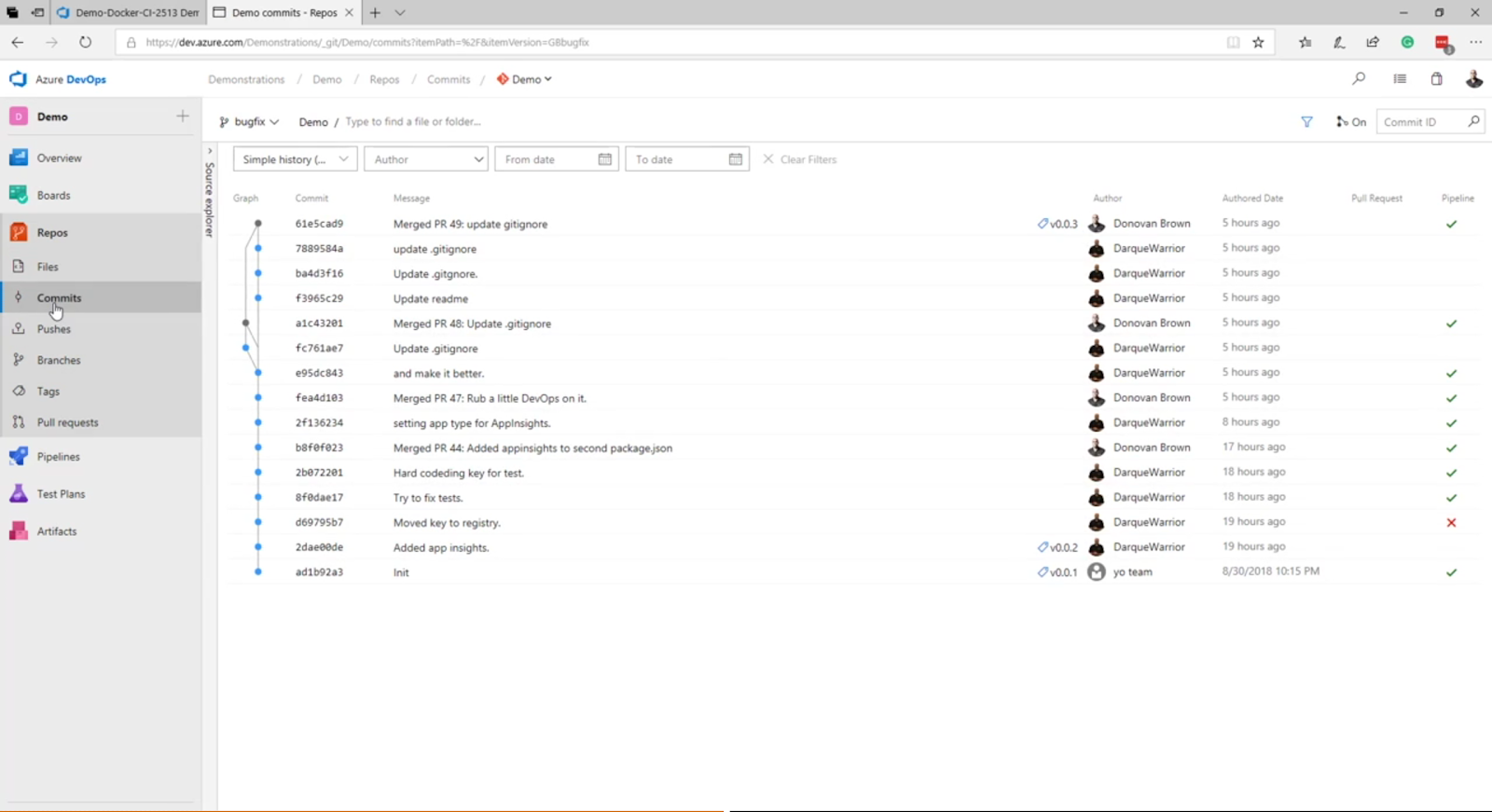Open the To date calendar icon
1492x812 pixels.
[735, 159]
